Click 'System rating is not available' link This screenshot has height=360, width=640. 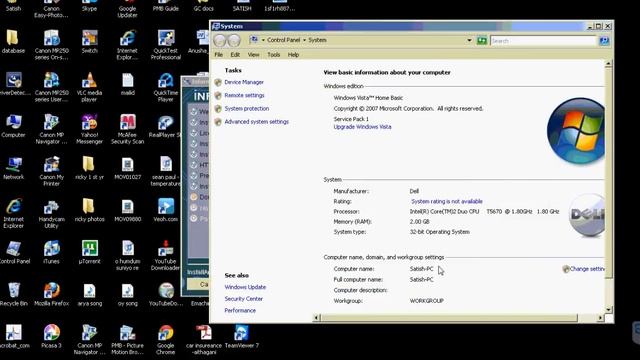[447, 201]
